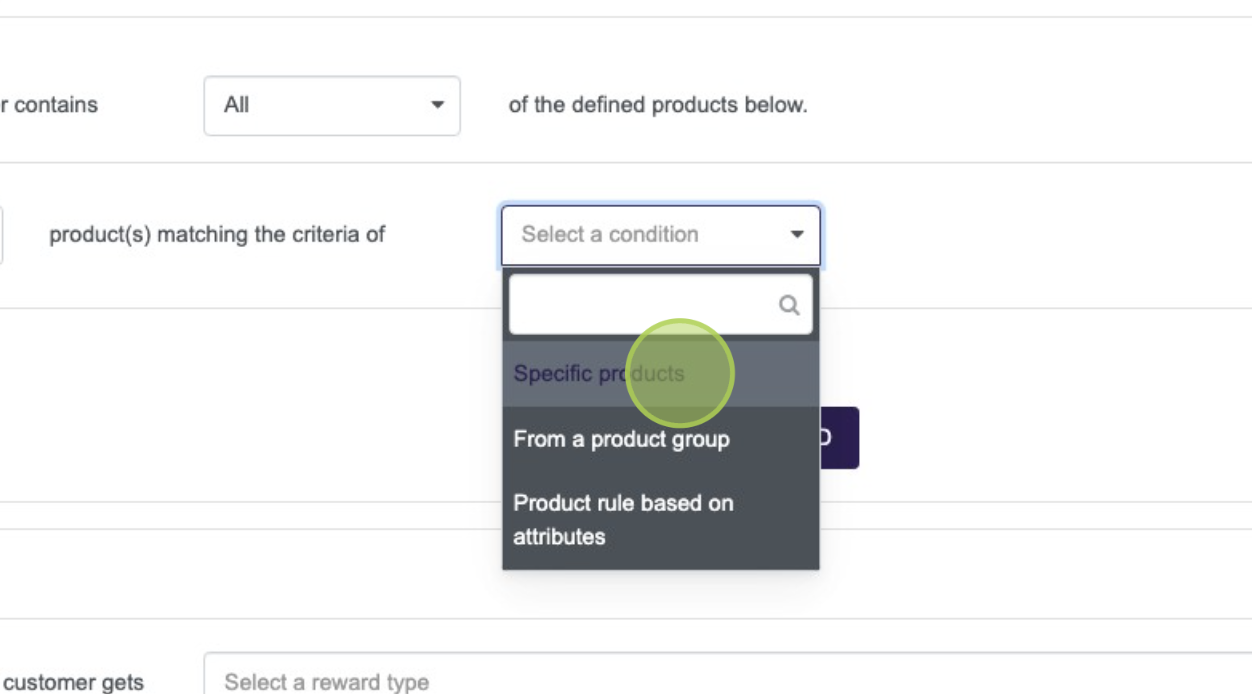Select 'From a product group' option

click(x=621, y=439)
